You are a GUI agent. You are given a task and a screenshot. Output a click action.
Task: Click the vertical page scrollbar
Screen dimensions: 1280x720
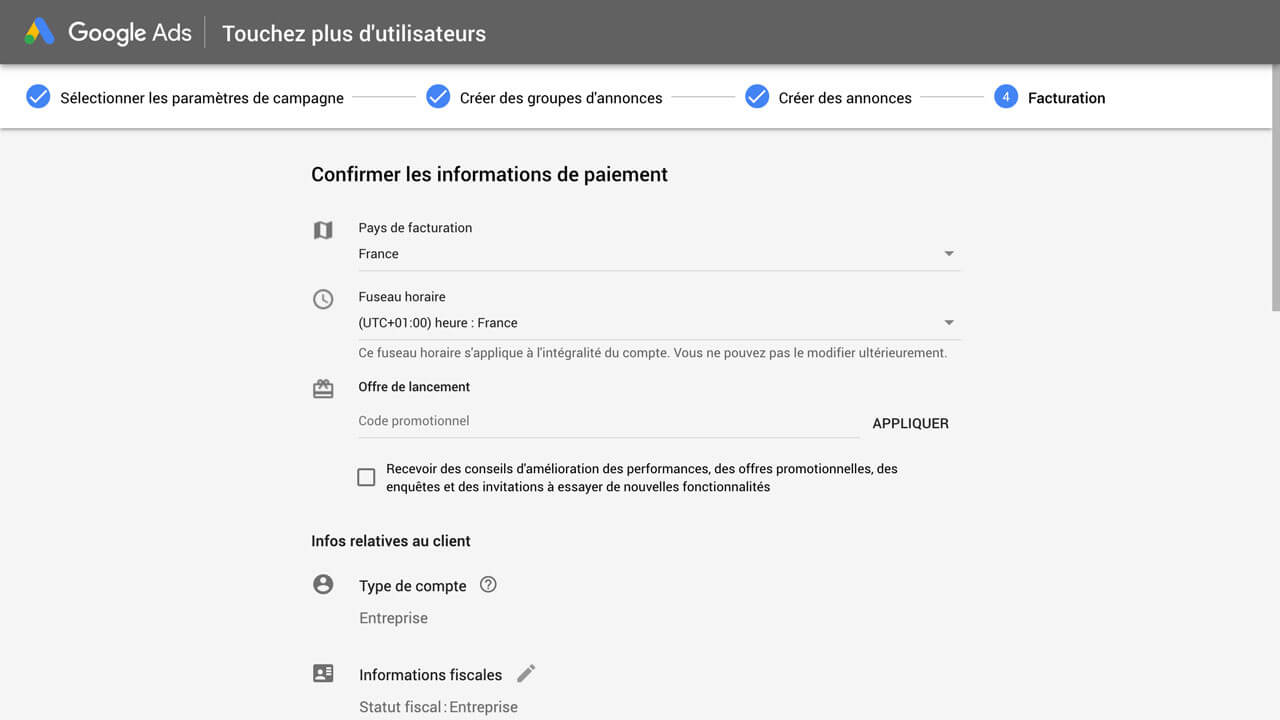[1275, 188]
